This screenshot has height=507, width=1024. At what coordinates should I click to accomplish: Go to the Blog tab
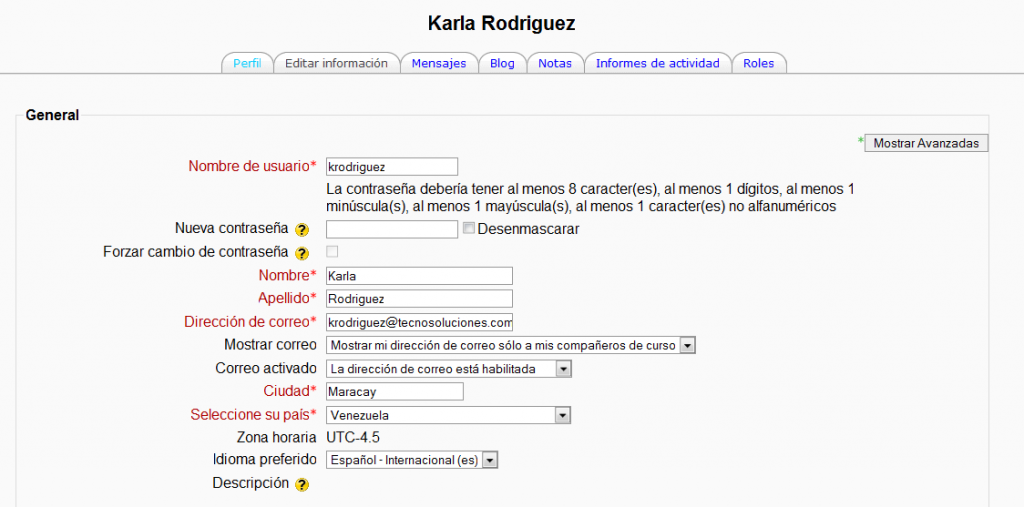click(502, 63)
